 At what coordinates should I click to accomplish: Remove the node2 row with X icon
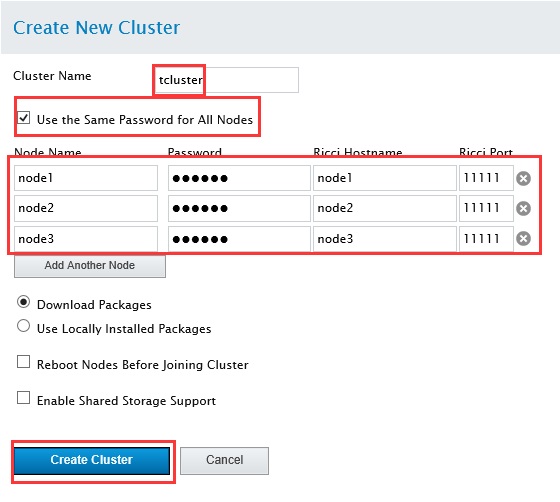pos(523,208)
